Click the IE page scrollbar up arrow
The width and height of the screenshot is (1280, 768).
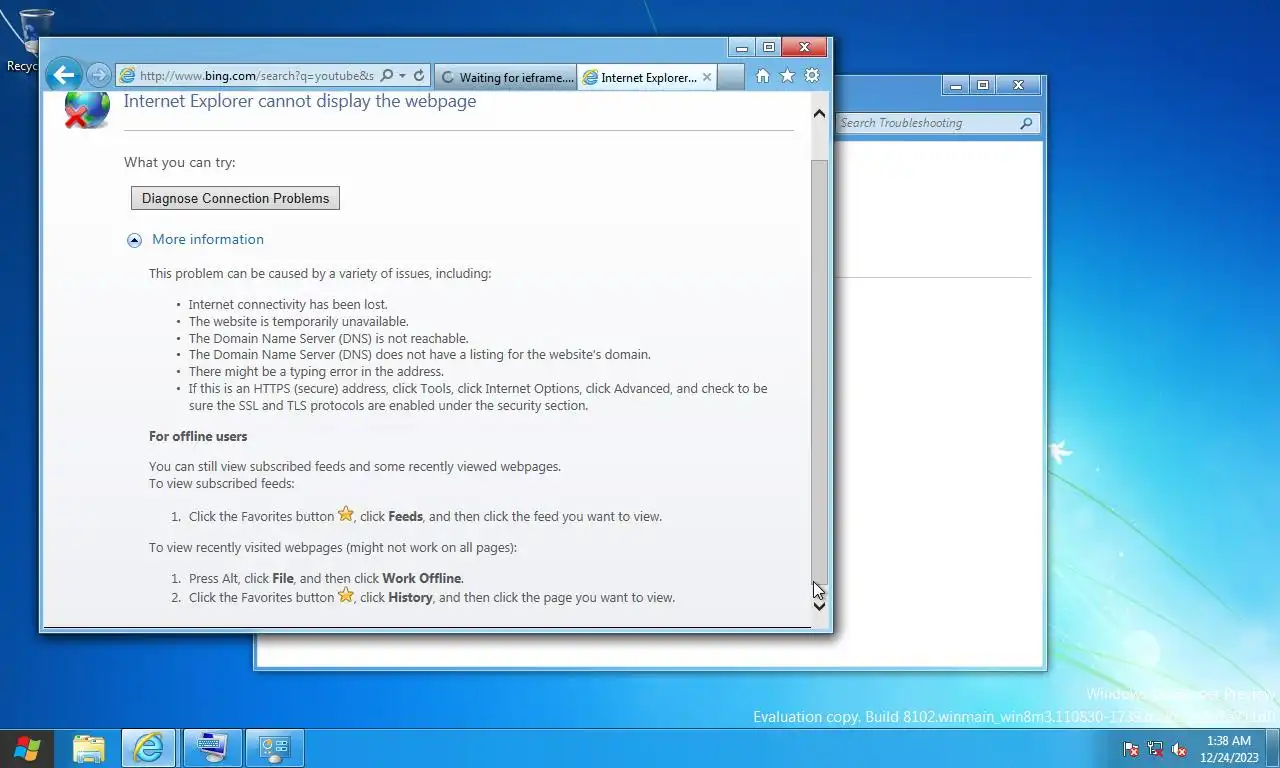click(x=819, y=114)
